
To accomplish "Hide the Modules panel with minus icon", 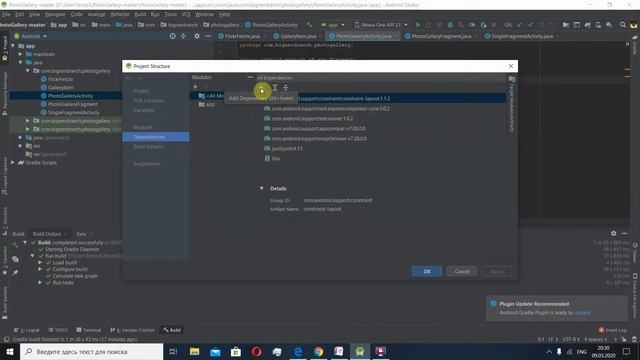I will coord(250,77).
